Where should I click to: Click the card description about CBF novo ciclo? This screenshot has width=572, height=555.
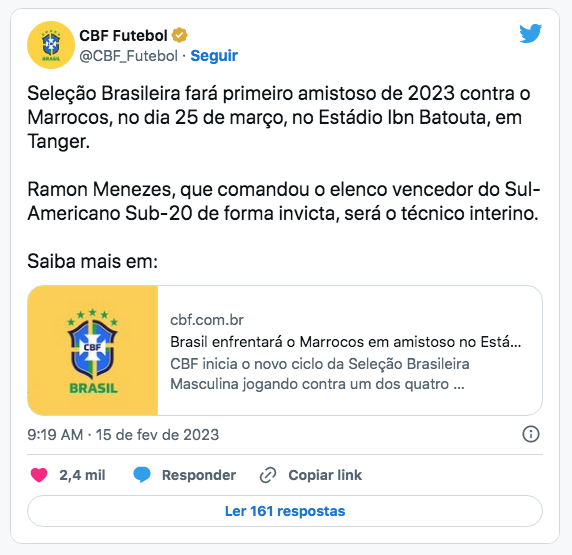click(320, 374)
